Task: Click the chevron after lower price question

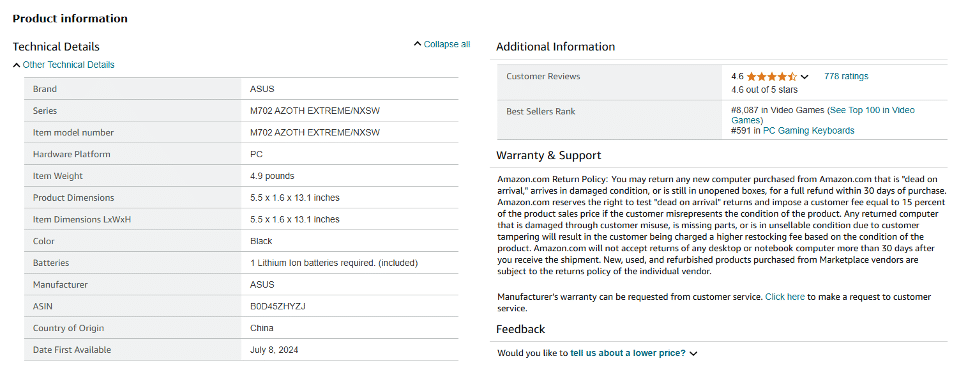Action: 693,354
